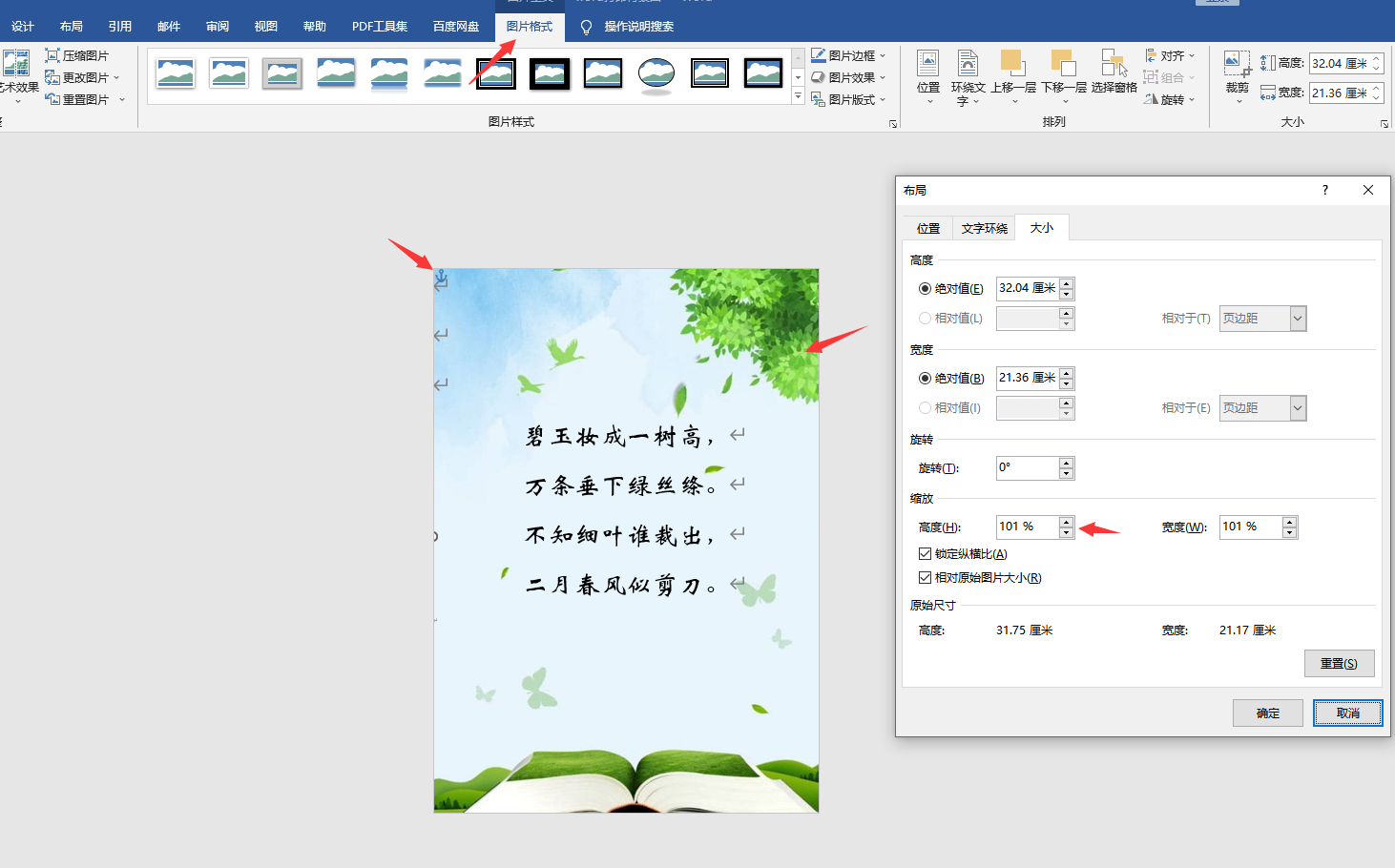This screenshot has height=868, width=1395.
Task: Open 选择窗格 selection pane
Action: [x=1114, y=64]
